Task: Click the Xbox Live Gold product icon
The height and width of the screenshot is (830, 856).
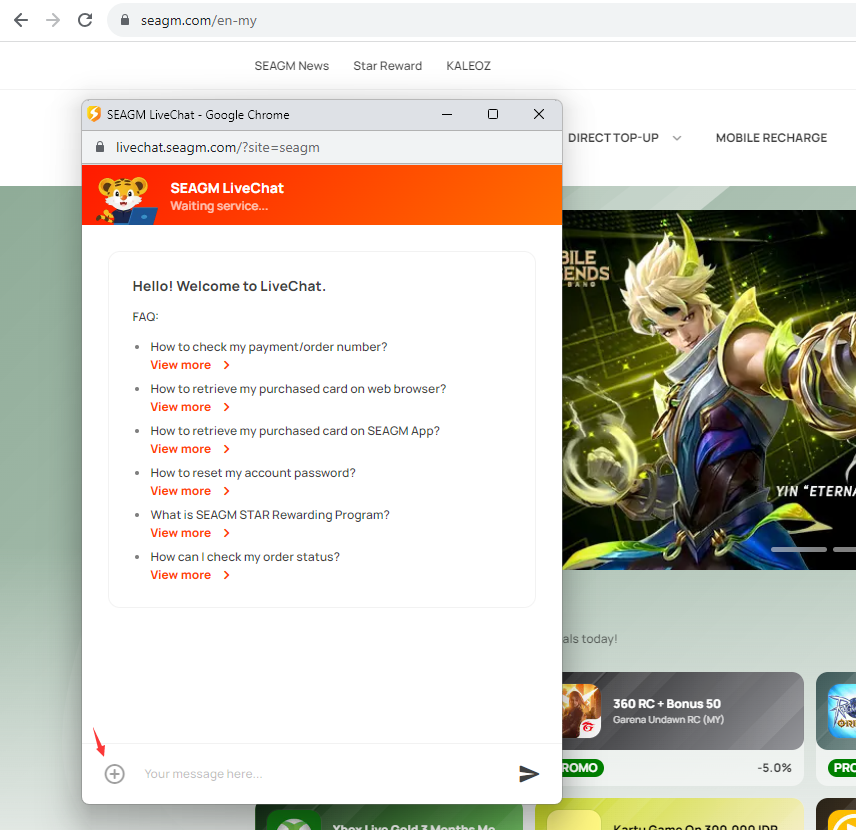Action: point(294,821)
